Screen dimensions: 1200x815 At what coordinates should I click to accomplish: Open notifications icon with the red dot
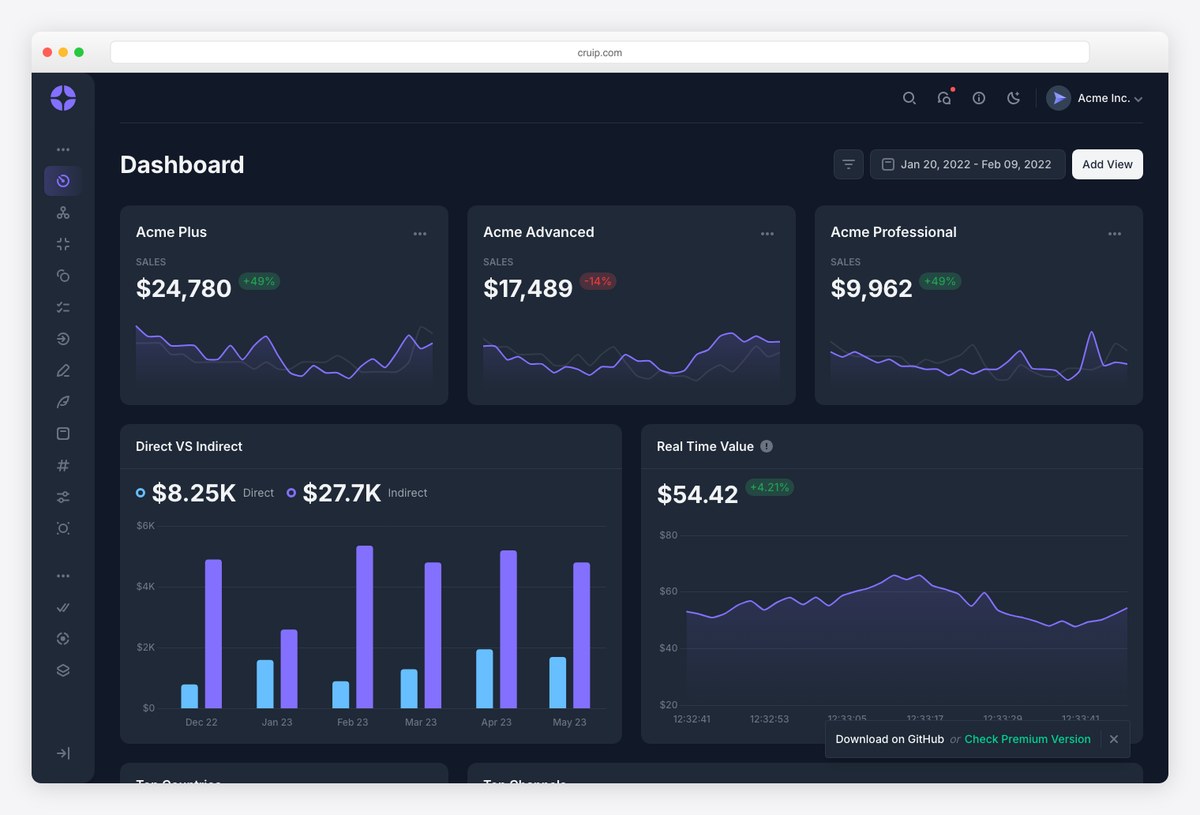coord(945,98)
